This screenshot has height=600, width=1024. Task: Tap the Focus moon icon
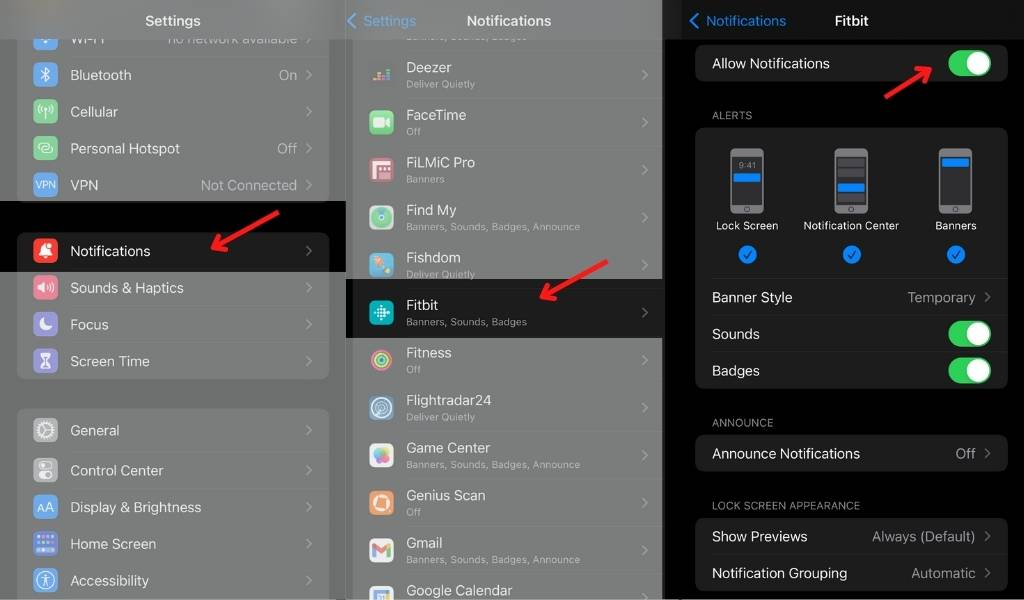[45, 324]
